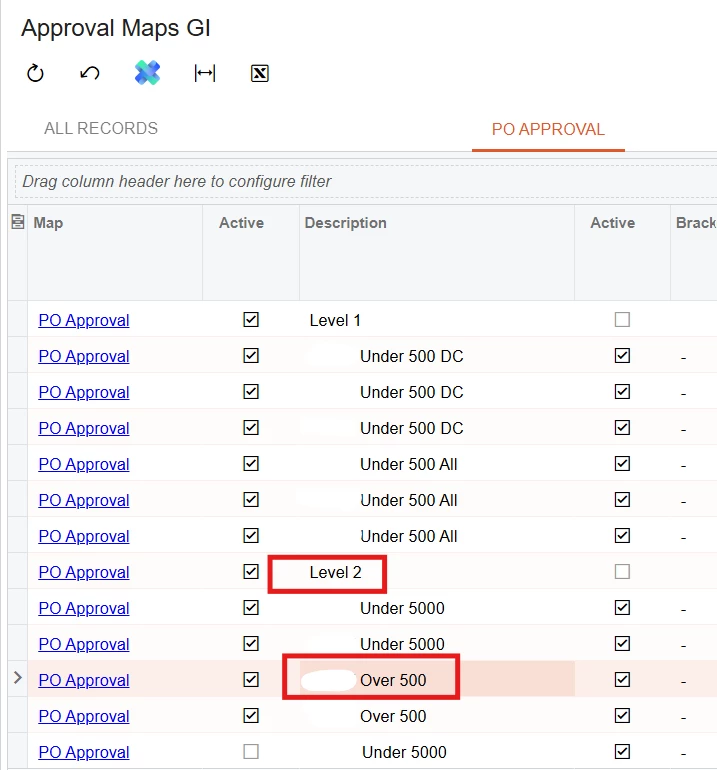Check the empty Active checkbox in Level 2 row

(x=622, y=572)
